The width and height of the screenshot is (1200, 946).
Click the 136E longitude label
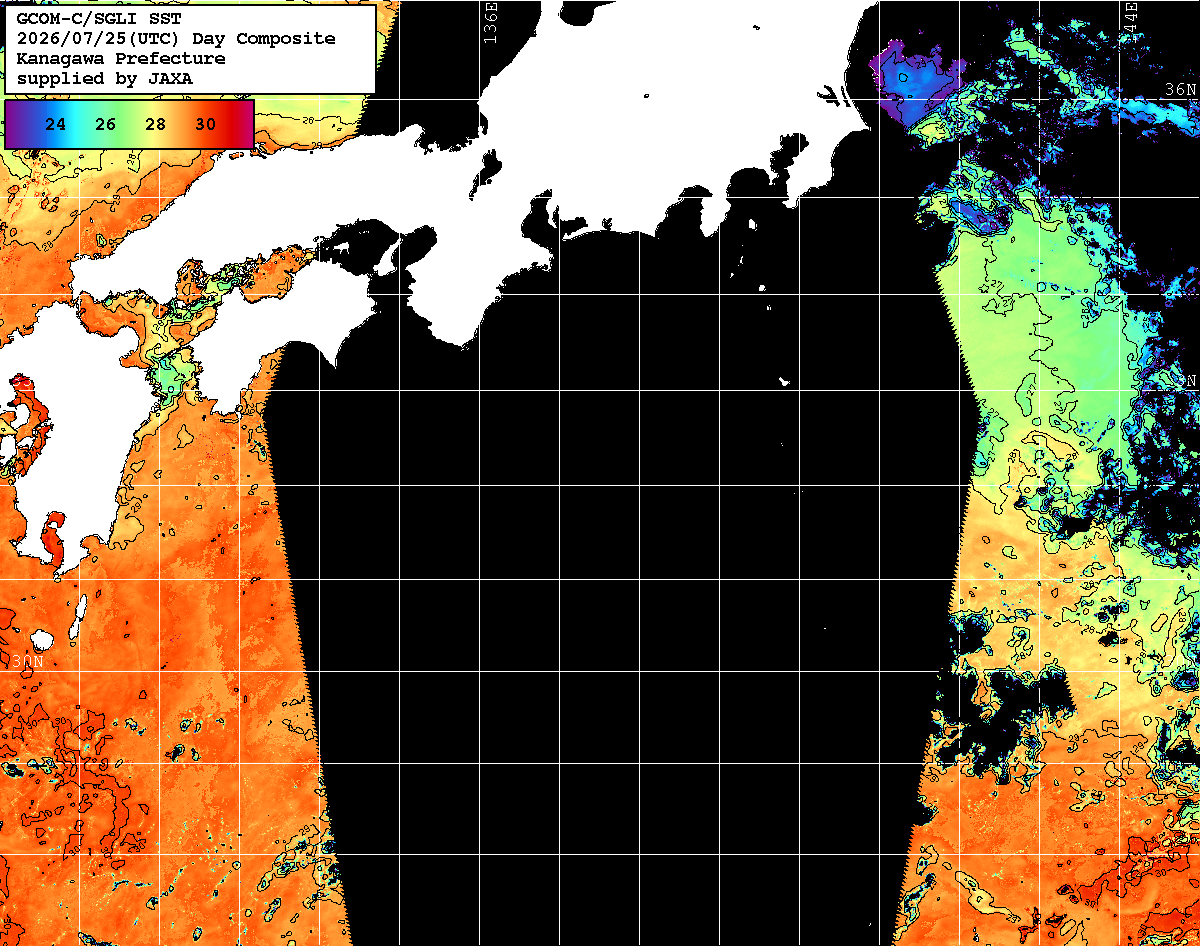pyautogui.click(x=490, y=21)
